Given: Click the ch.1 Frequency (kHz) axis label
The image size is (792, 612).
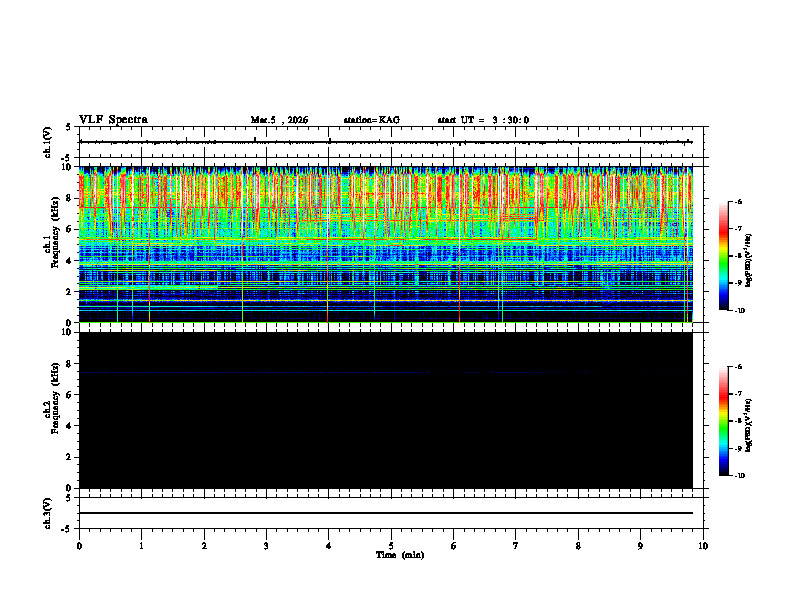Looking at the screenshot, I should [x=52, y=244].
